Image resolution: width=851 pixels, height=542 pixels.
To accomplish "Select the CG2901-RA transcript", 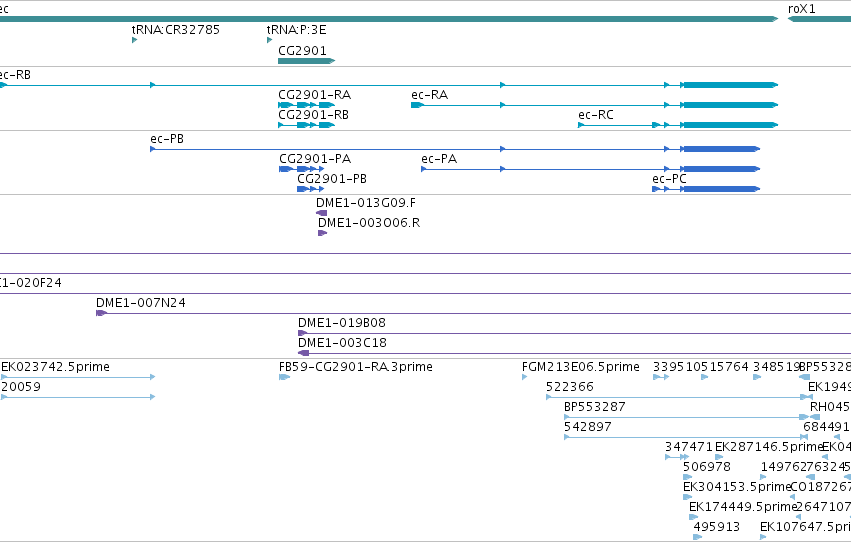I will tap(307, 105).
